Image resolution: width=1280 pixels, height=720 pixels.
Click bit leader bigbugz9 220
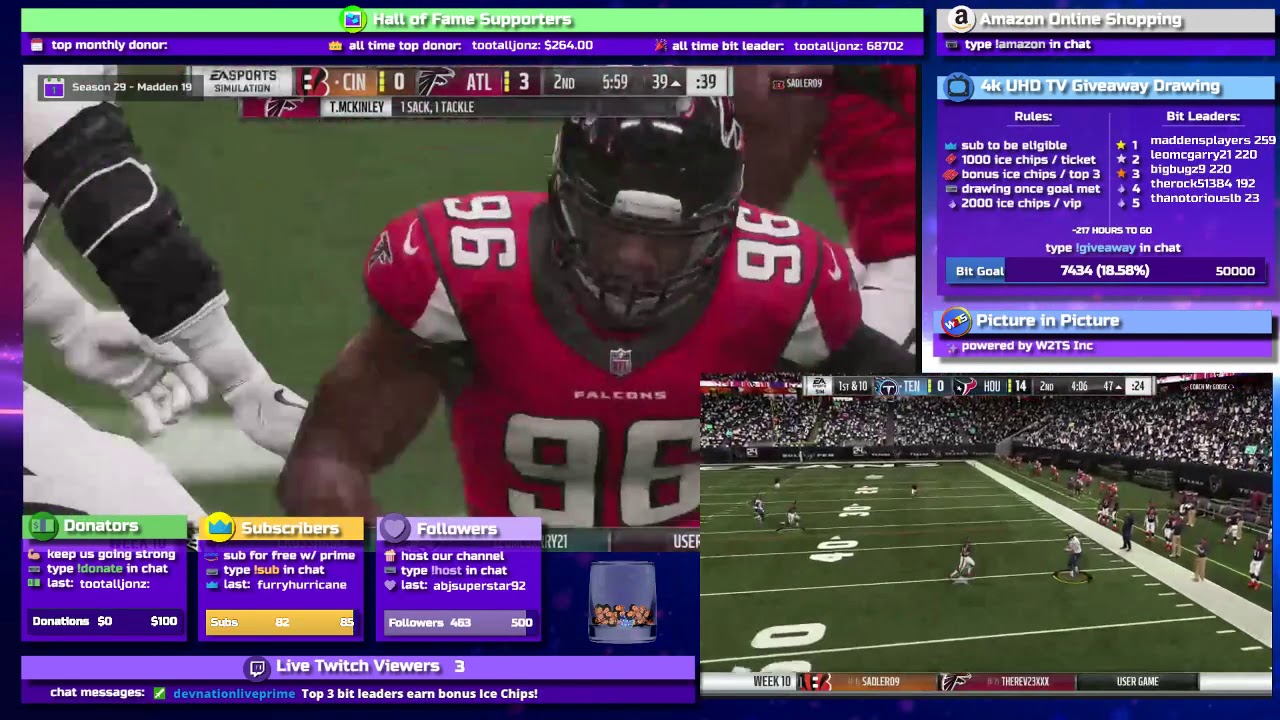(x=1190, y=169)
